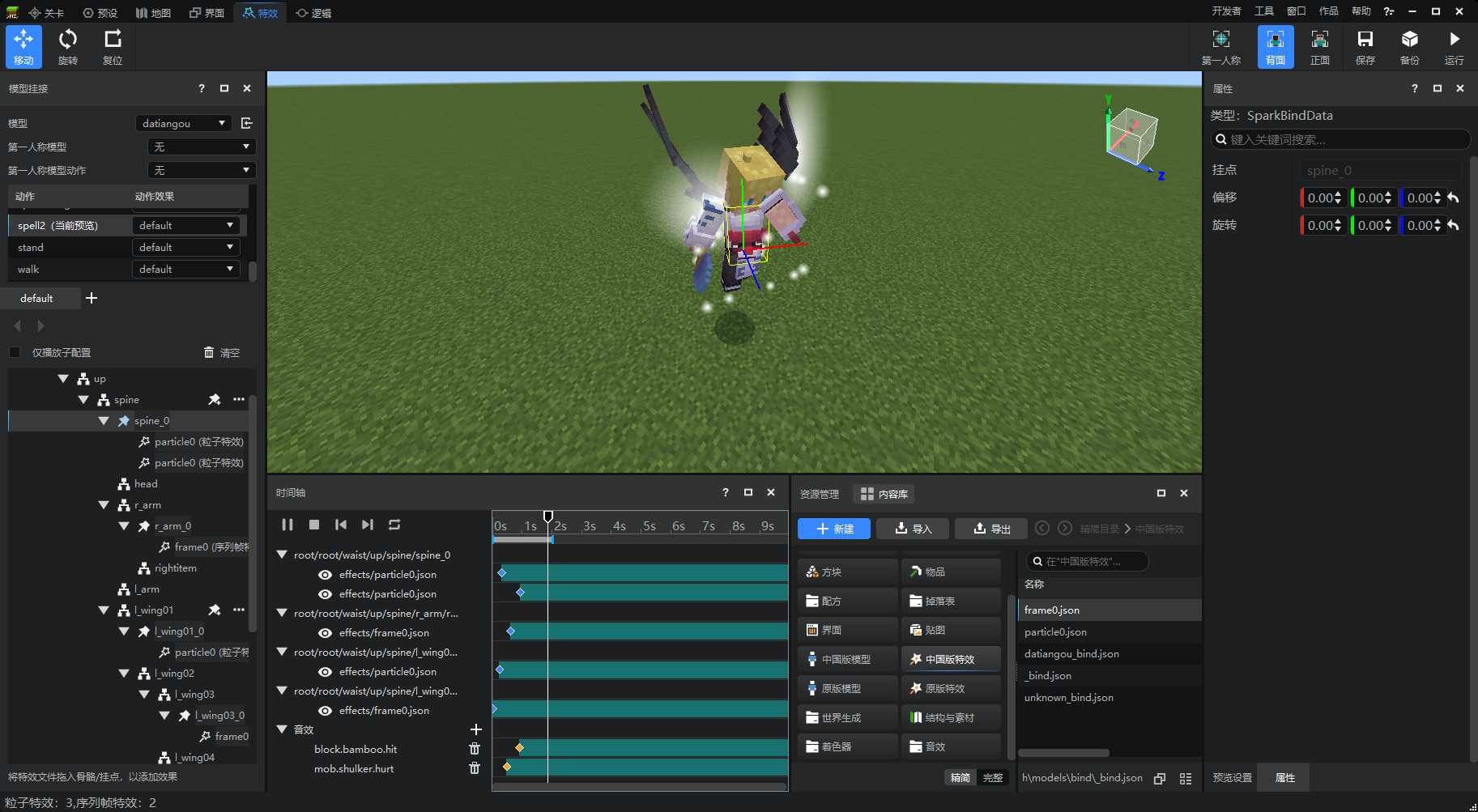The image size is (1478, 812).
Task: Click the 备份 backup icon
Action: (x=1410, y=47)
